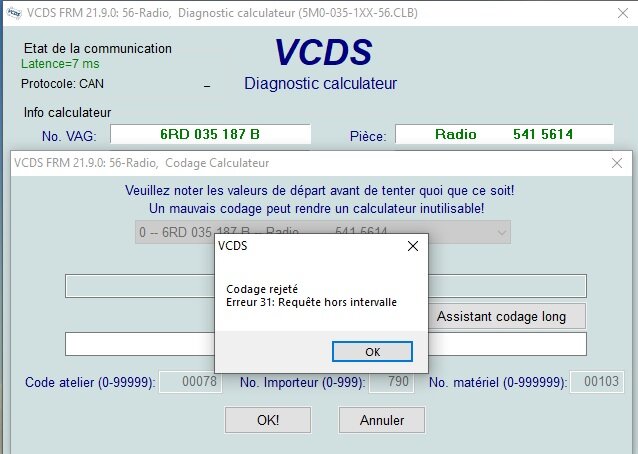
Task: Open the greyed-out module selection dropdown
Action: click(323, 232)
